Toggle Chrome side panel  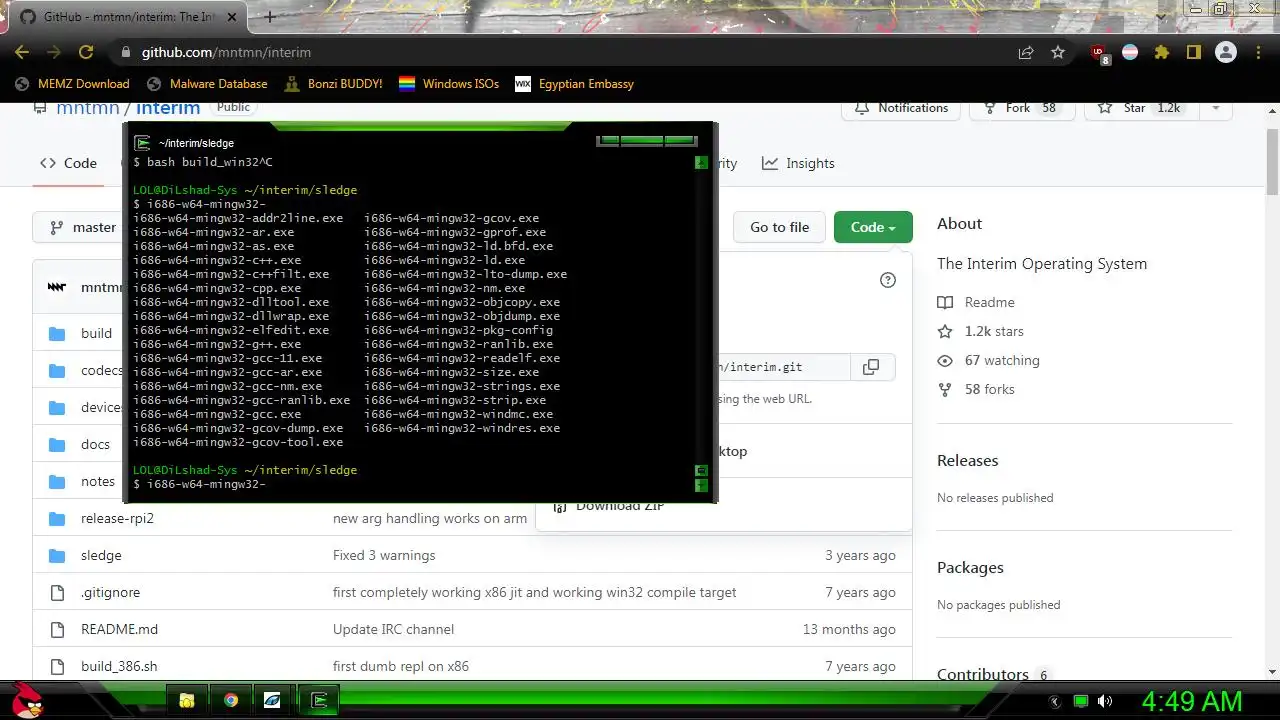coord(1194,52)
